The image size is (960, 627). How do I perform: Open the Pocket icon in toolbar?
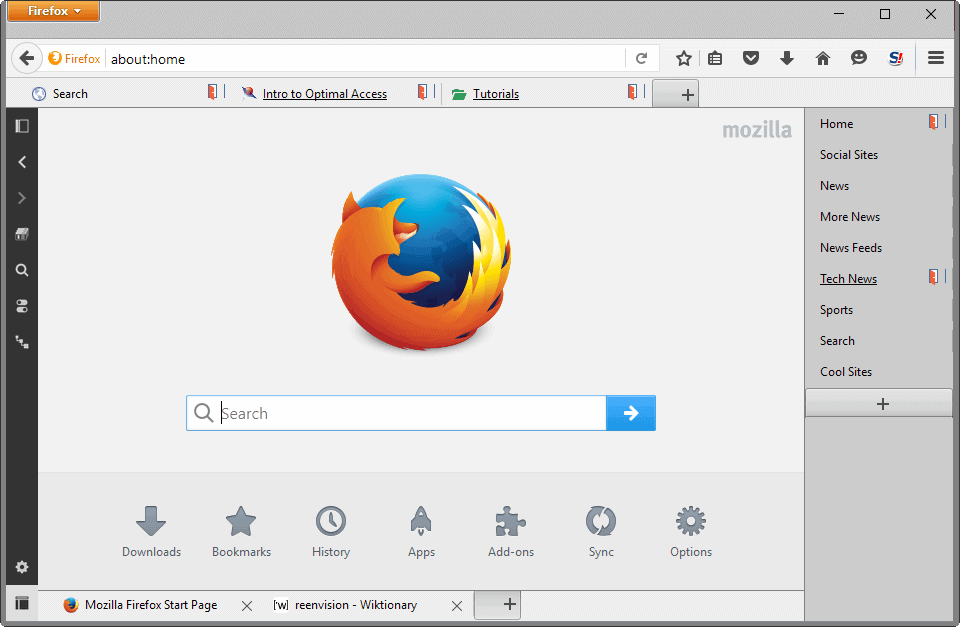tap(751, 59)
